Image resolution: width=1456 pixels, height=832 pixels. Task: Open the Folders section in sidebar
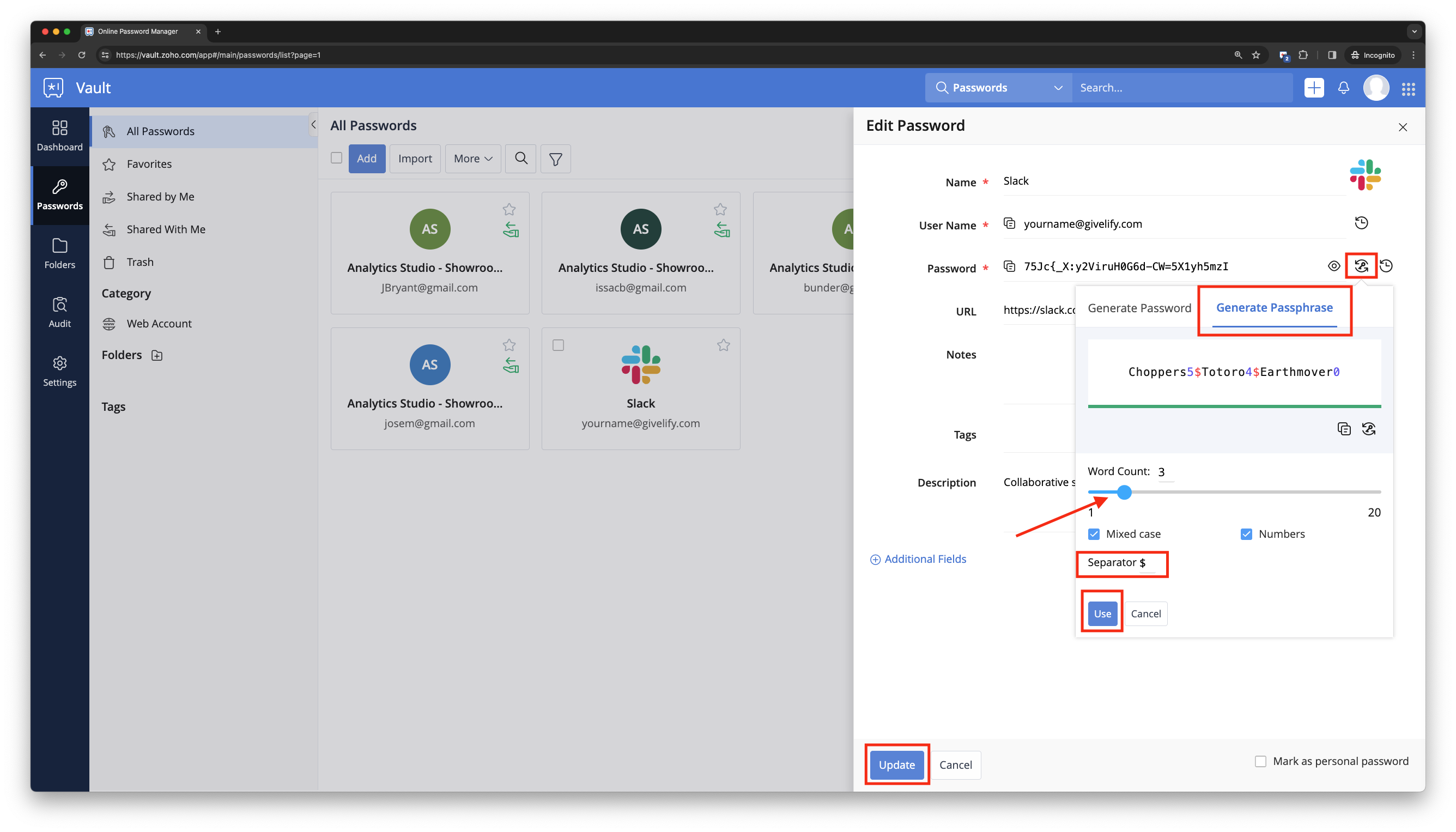click(59, 254)
